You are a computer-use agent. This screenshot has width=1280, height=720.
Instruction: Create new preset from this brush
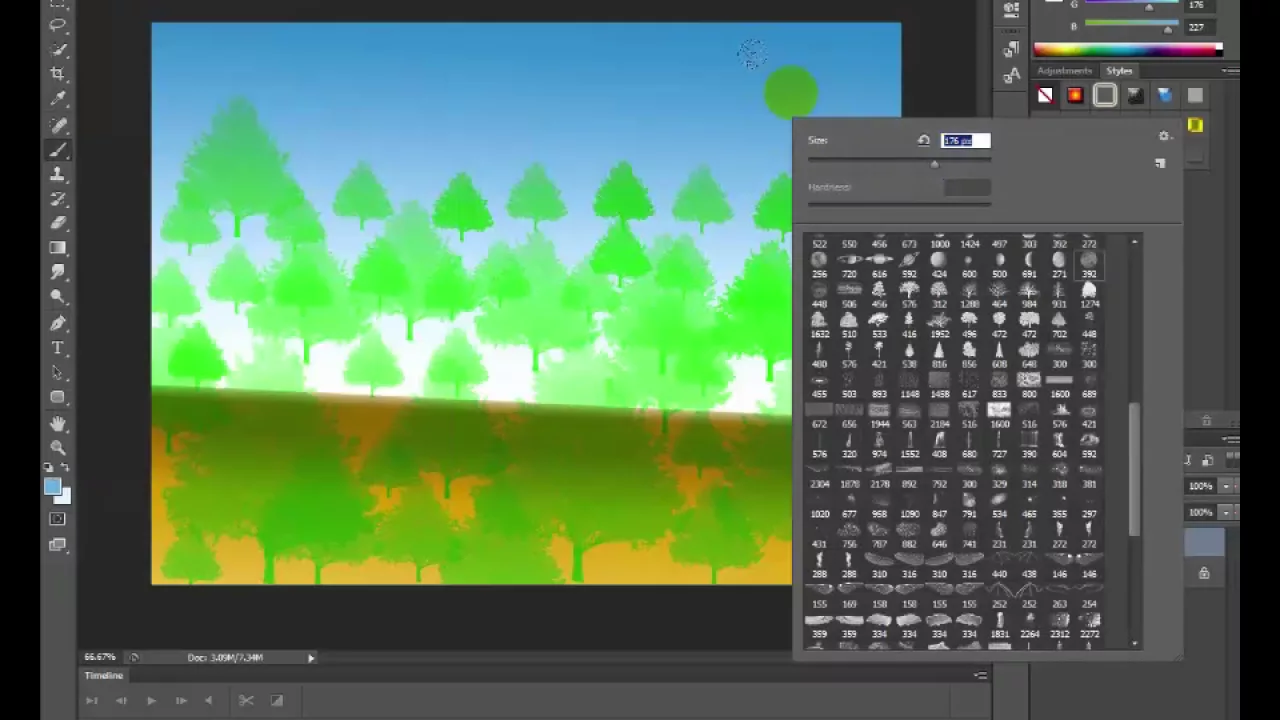pos(1160,163)
